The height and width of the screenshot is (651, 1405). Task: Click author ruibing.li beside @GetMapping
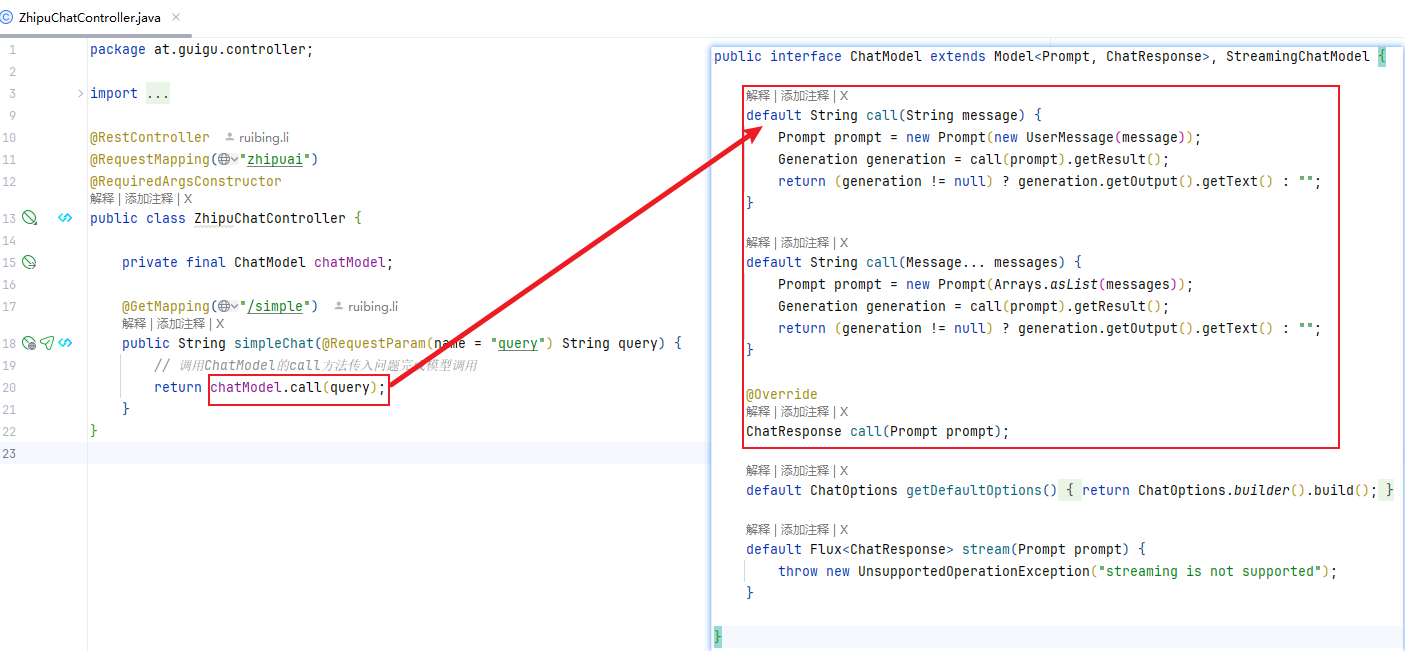(x=373, y=307)
